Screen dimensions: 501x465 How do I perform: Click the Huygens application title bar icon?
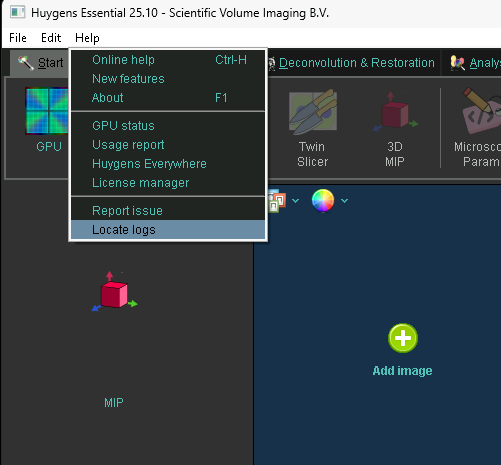tap(17, 13)
